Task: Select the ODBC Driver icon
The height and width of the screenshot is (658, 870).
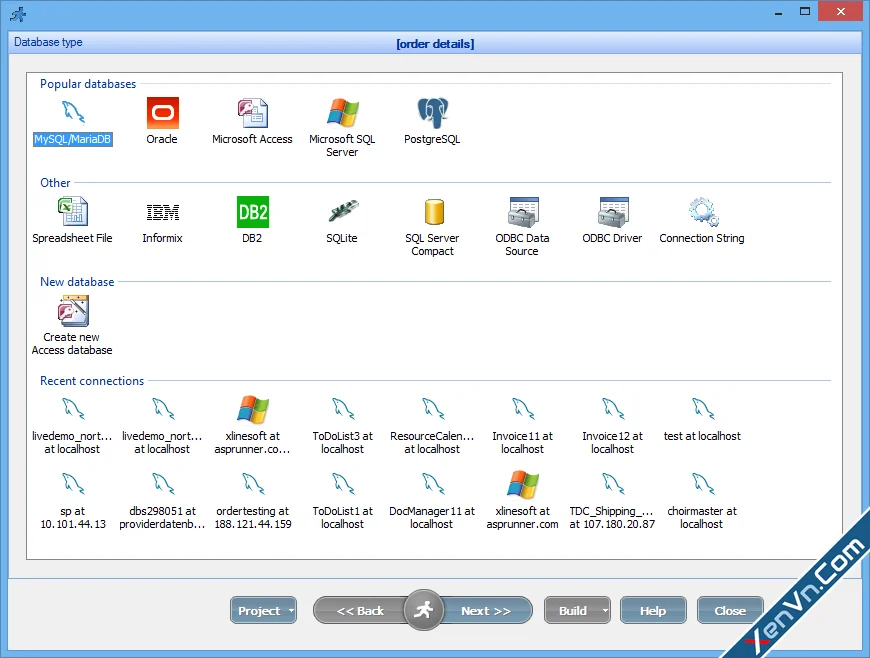Action: click(613, 212)
